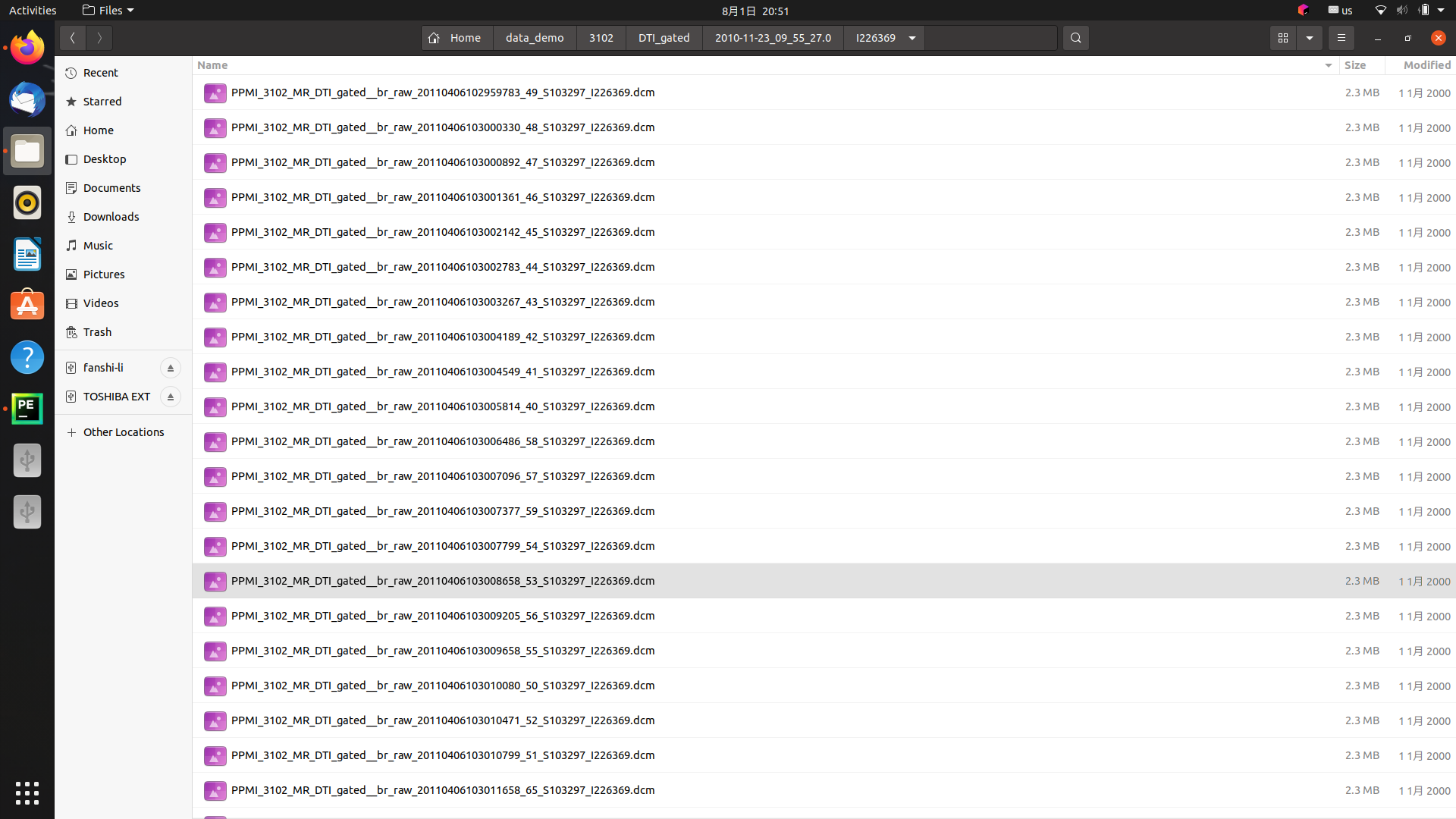Launch PyCharm from the dock
The height and width of the screenshot is (819, 1456).
27,409
